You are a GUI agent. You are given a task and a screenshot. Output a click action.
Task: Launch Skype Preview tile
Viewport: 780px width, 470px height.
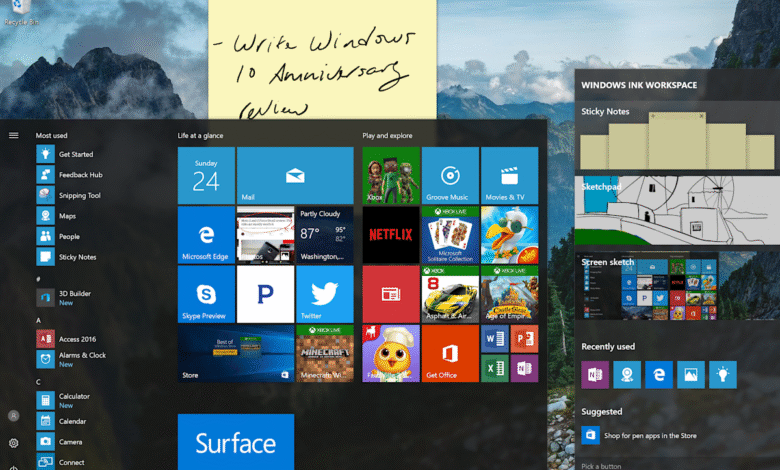(x=206, y=294)
